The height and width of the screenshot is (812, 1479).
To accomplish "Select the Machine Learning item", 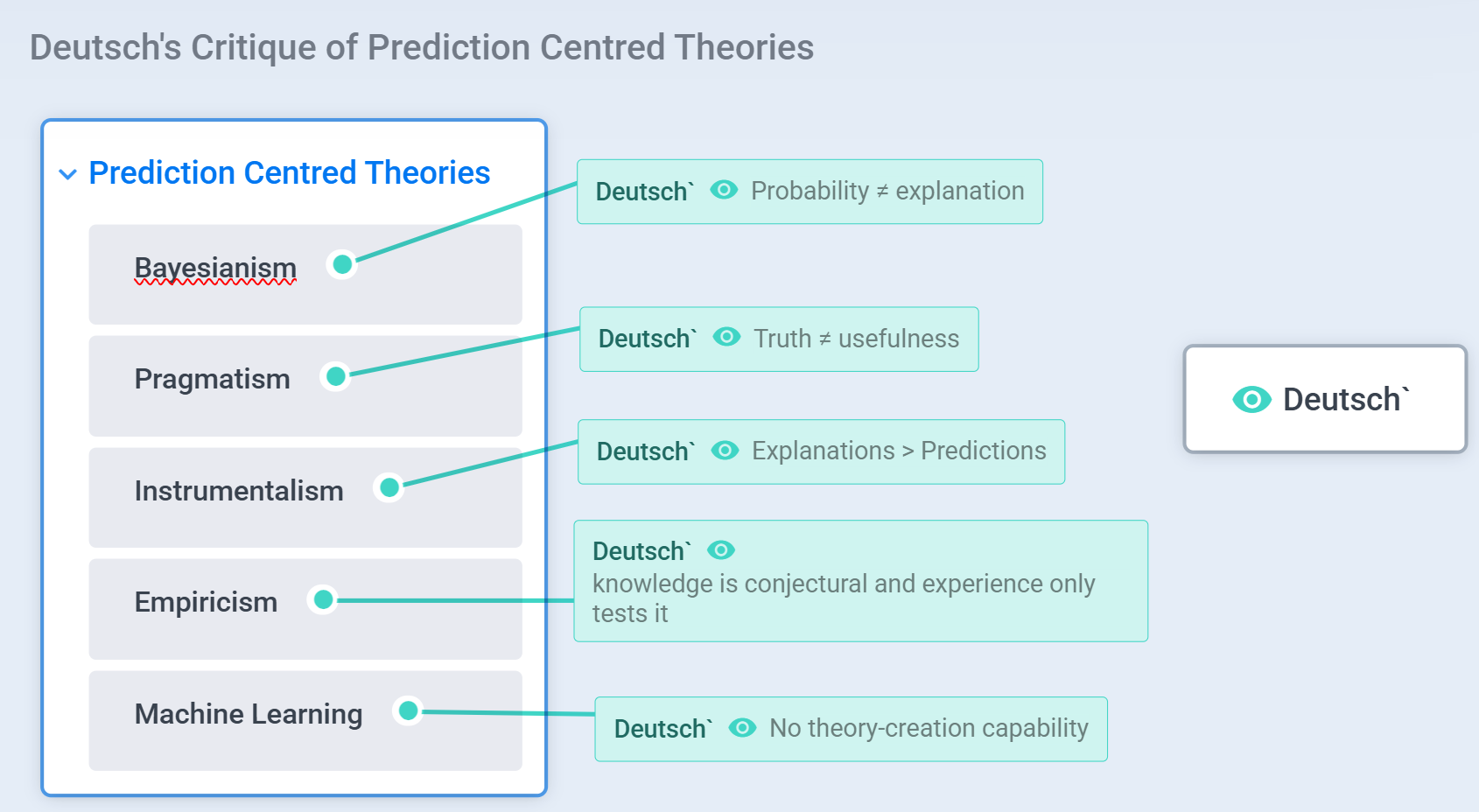I will click(249, 714).
